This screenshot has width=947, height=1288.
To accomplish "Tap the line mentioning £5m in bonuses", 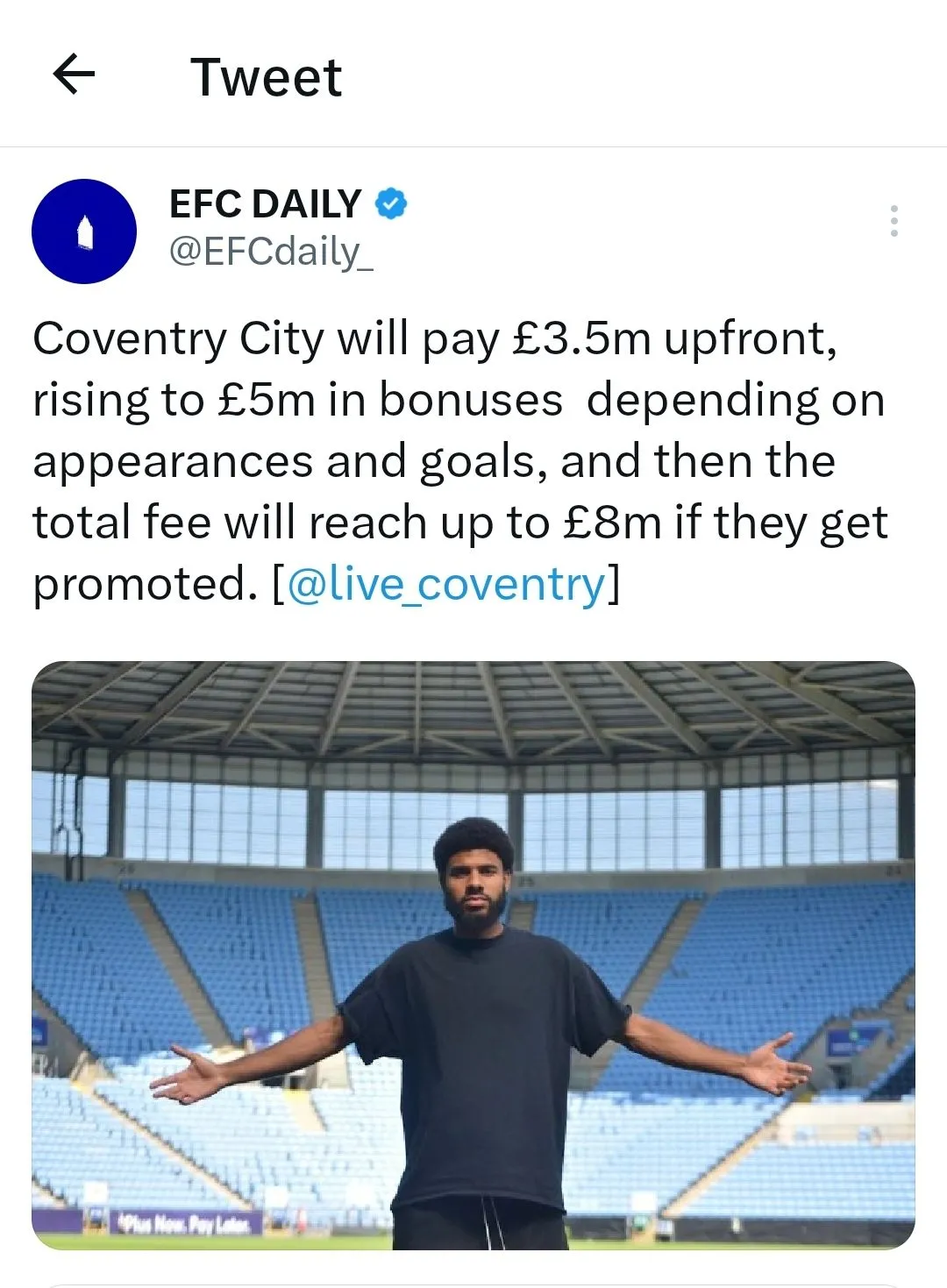I will point(459,400).
